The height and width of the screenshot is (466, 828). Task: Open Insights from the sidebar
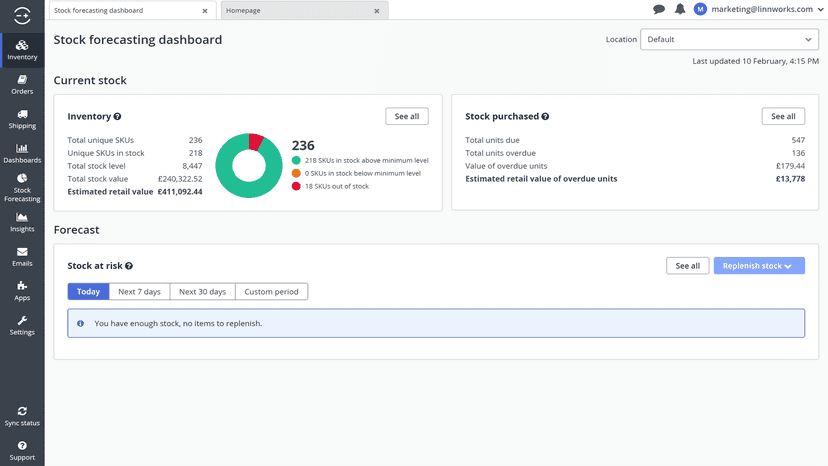click(x=22, y=222)
